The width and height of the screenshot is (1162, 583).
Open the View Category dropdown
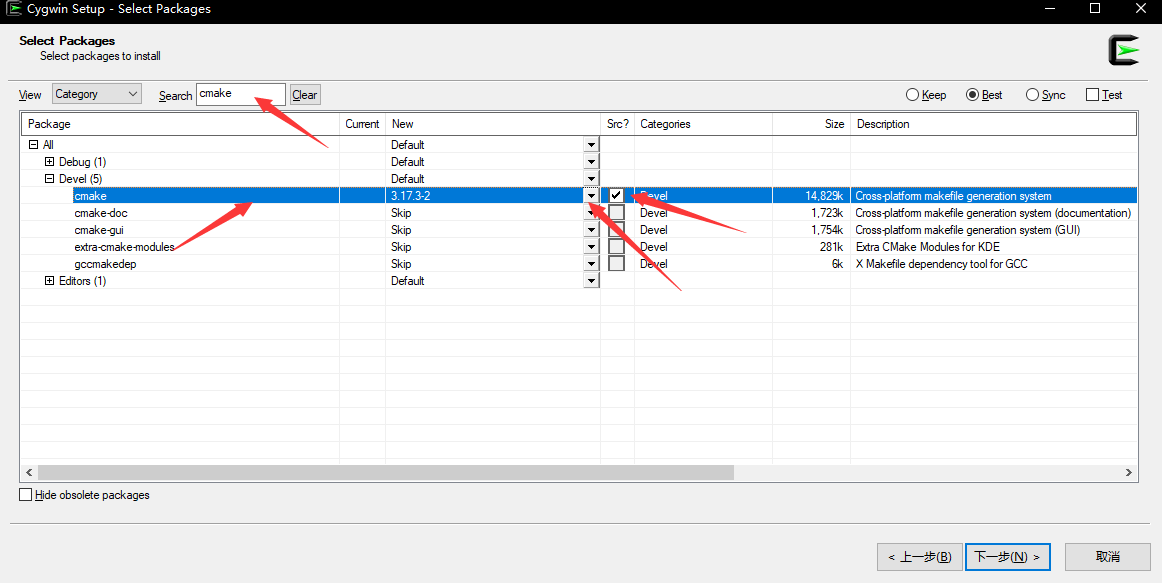tap(97, 94)
